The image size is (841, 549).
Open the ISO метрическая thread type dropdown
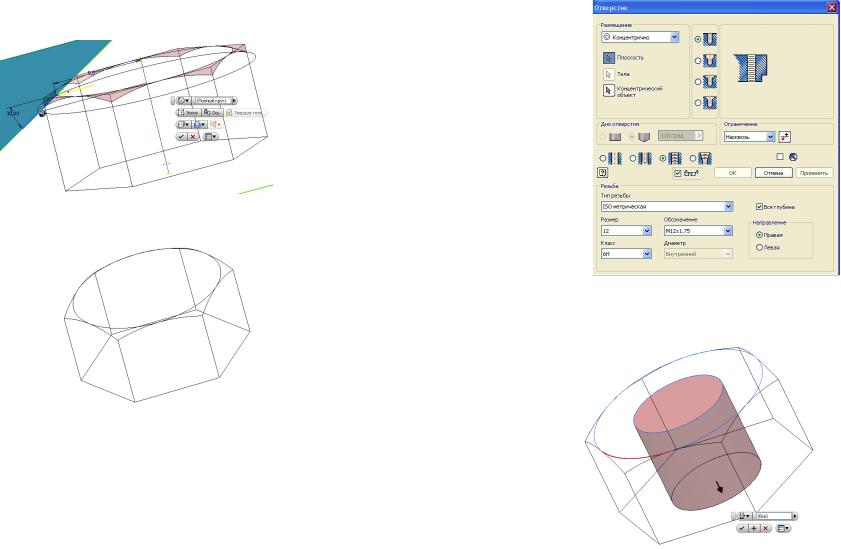click(728, 206)
